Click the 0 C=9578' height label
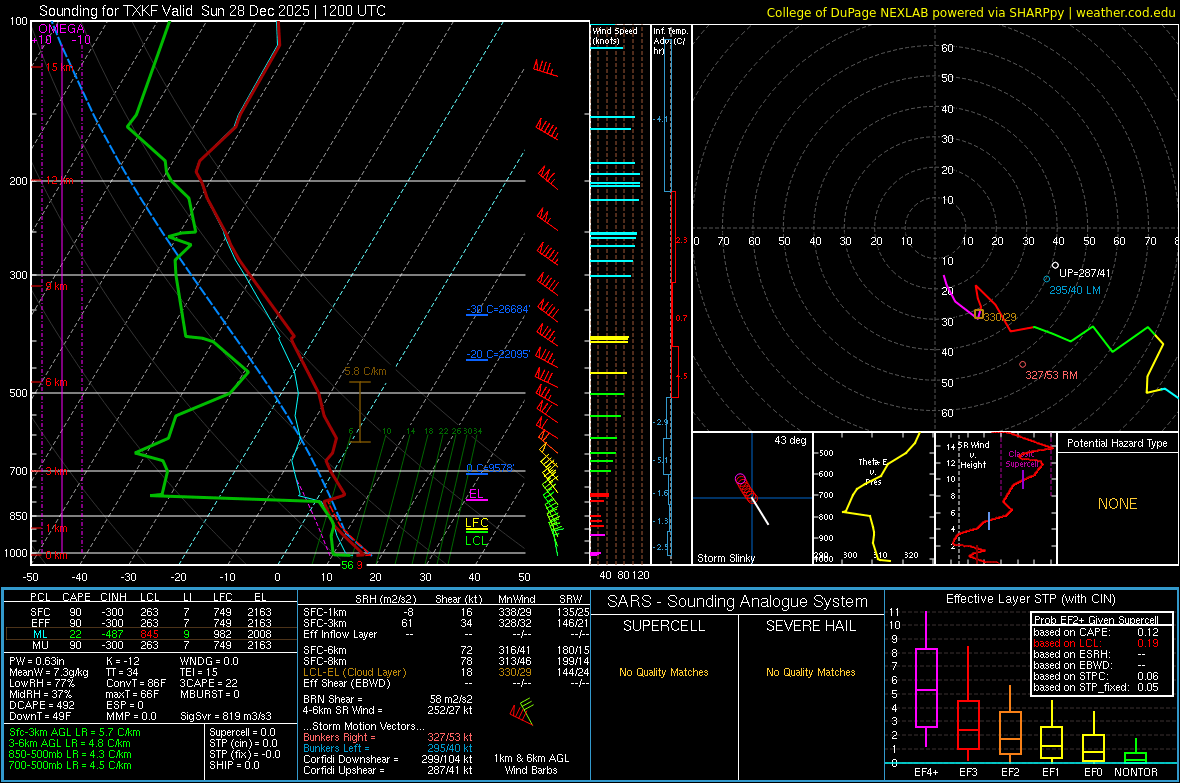 pos(491,468)
